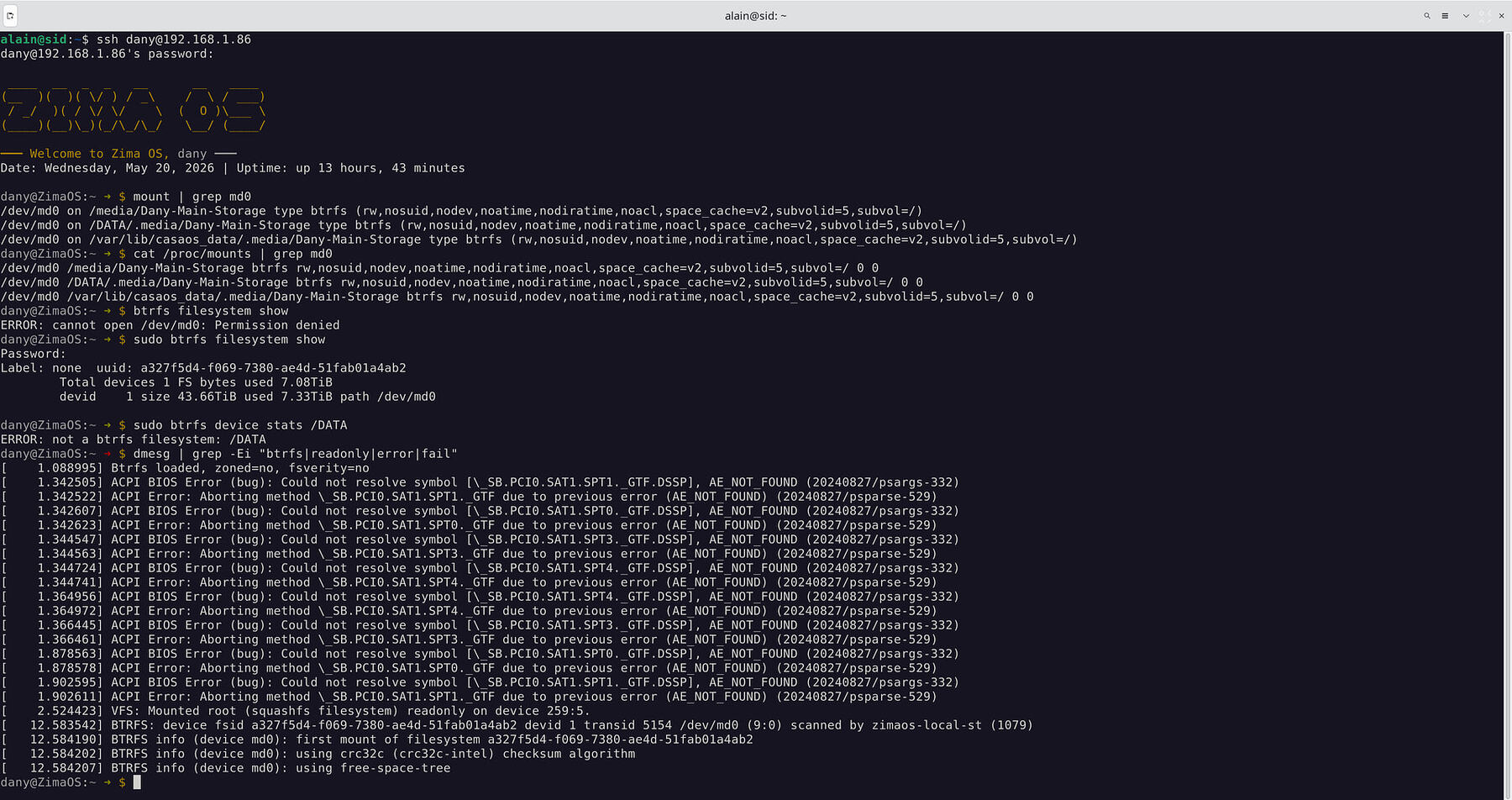This screenshot has height=800, width=1512.
Task: Click the command "mount | grep md0"
Action: (x=192, y=197)
